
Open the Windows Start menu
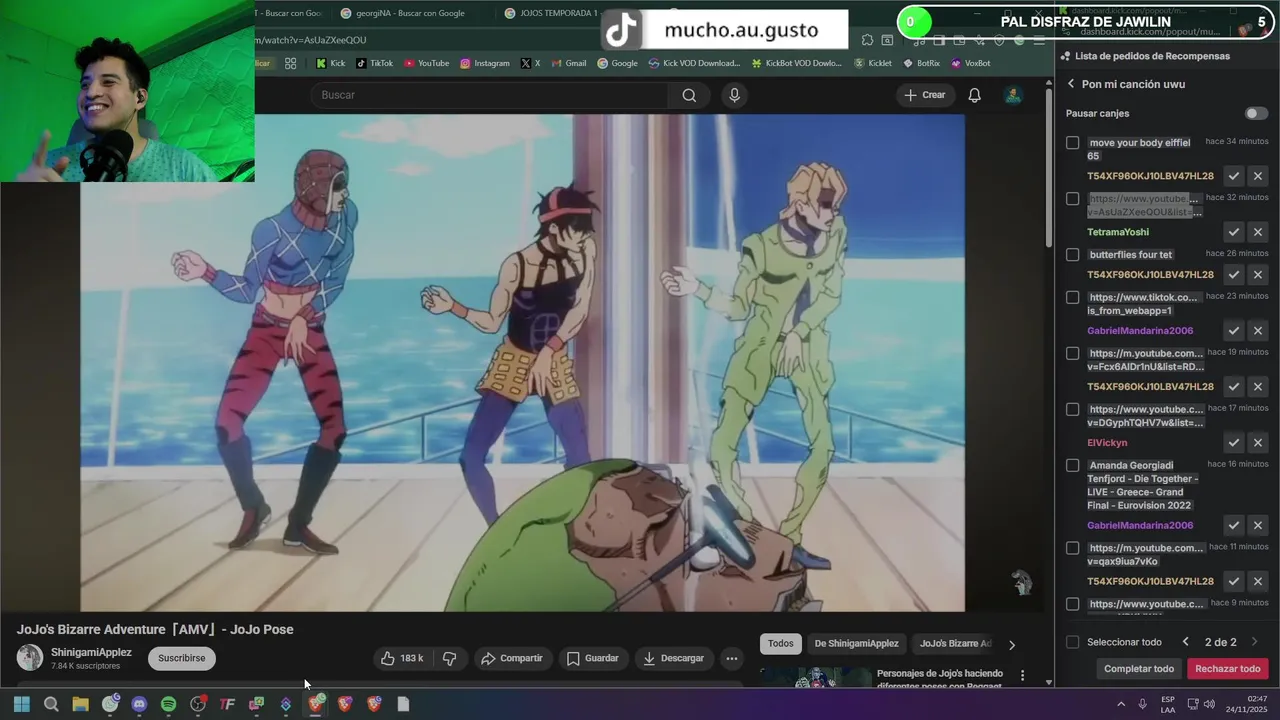(22, 704)
